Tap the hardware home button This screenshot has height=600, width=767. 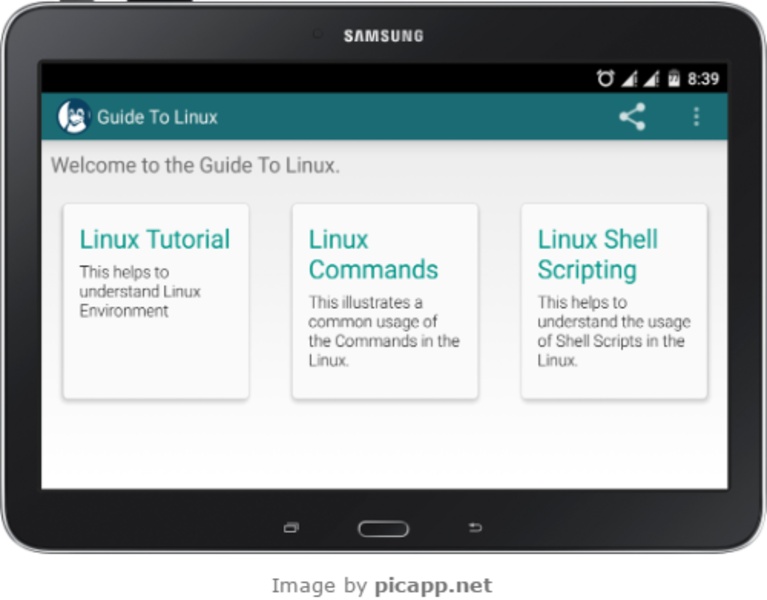(x=384, y=529)
